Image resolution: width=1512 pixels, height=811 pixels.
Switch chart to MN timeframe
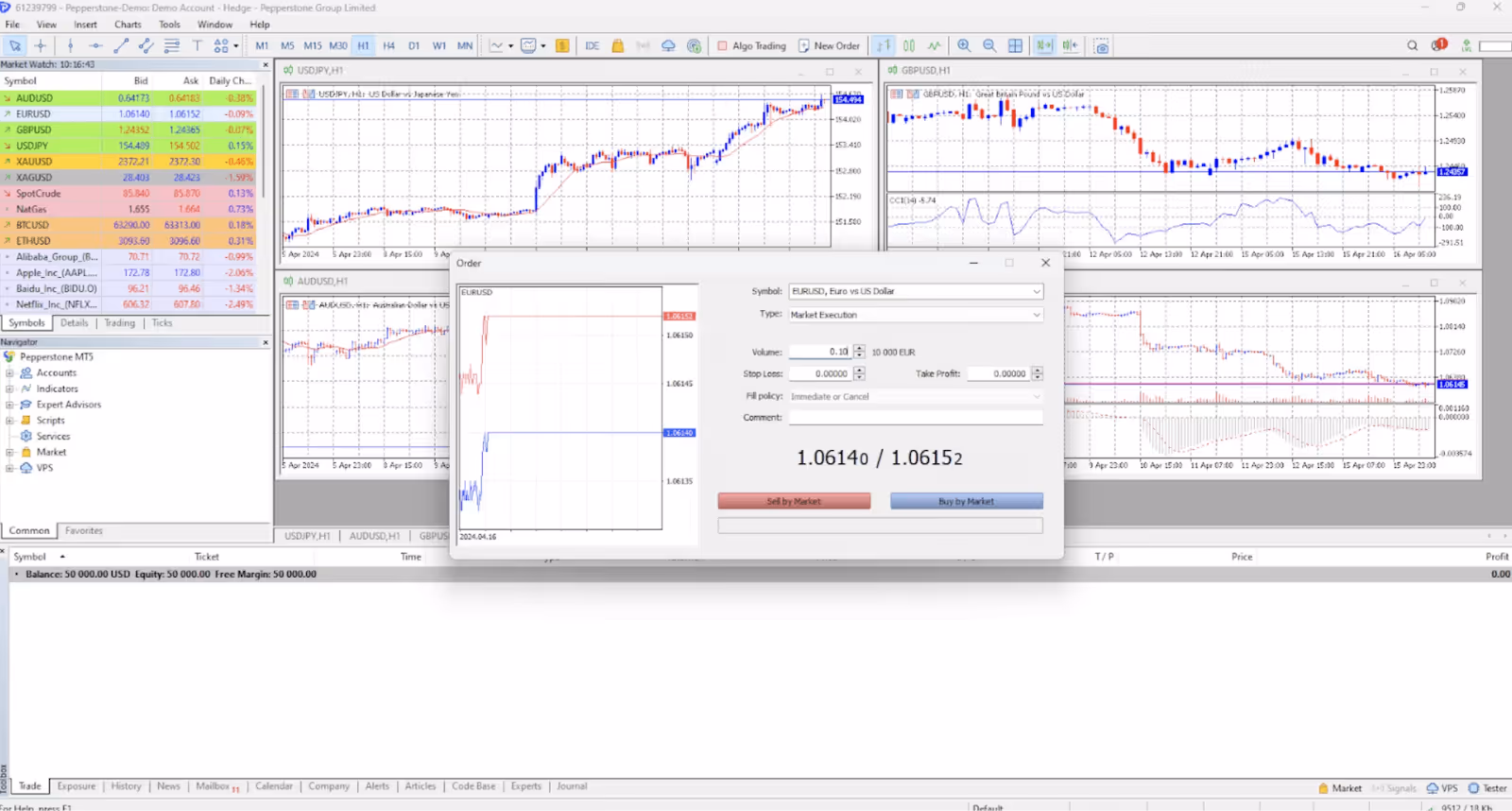(465, 45)
